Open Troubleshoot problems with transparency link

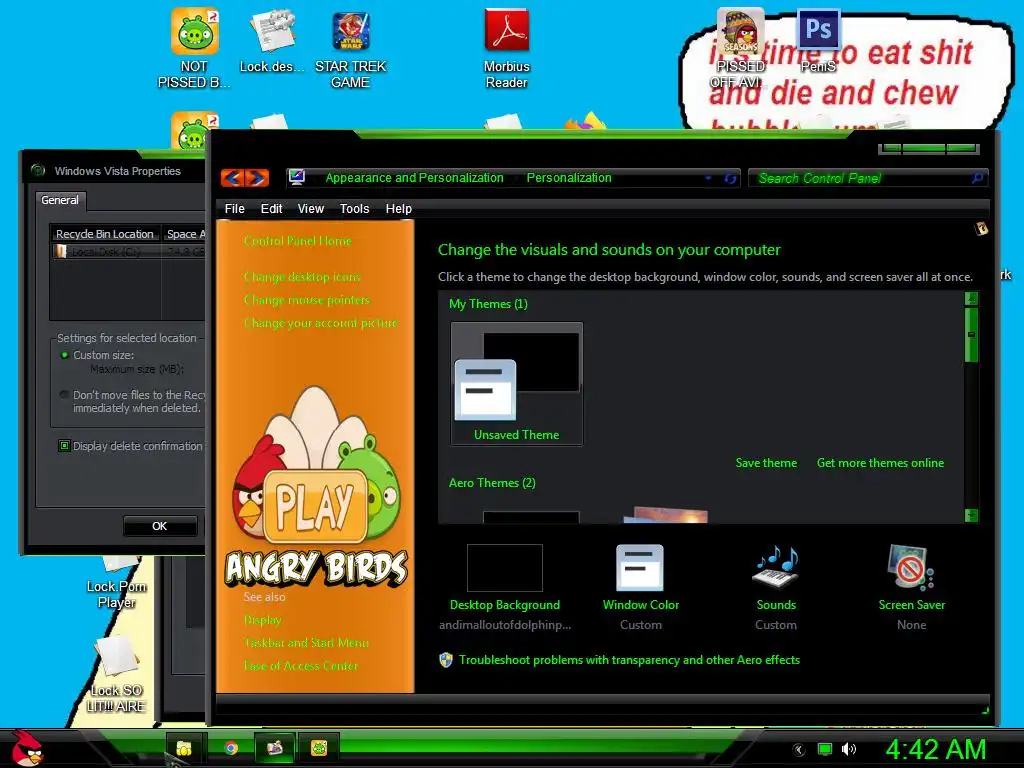pyautogui.click(x=629, y=660)
